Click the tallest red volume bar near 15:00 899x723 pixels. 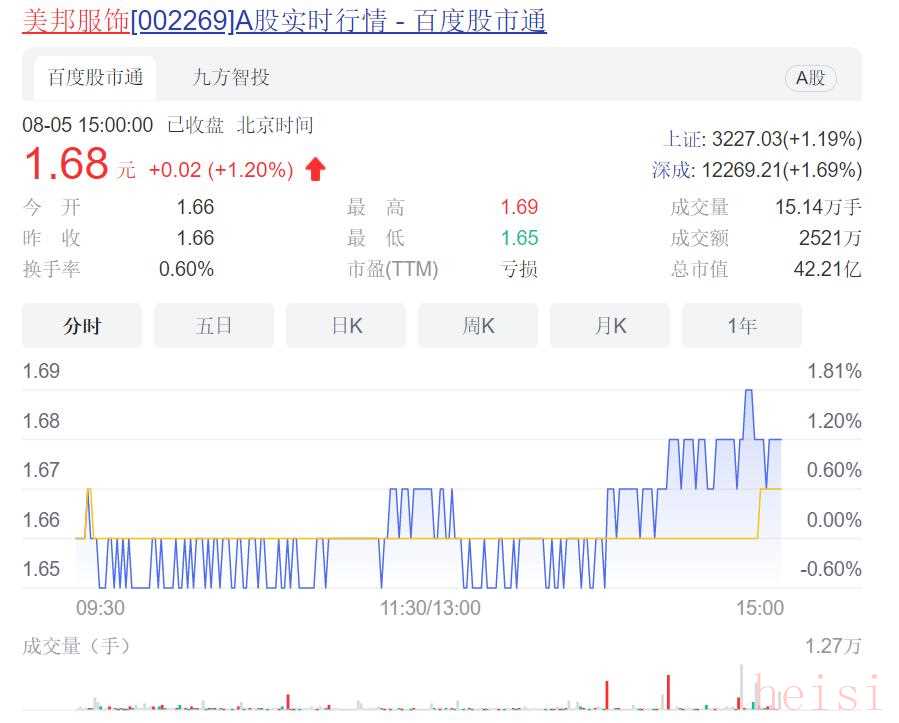coord(669,692)
